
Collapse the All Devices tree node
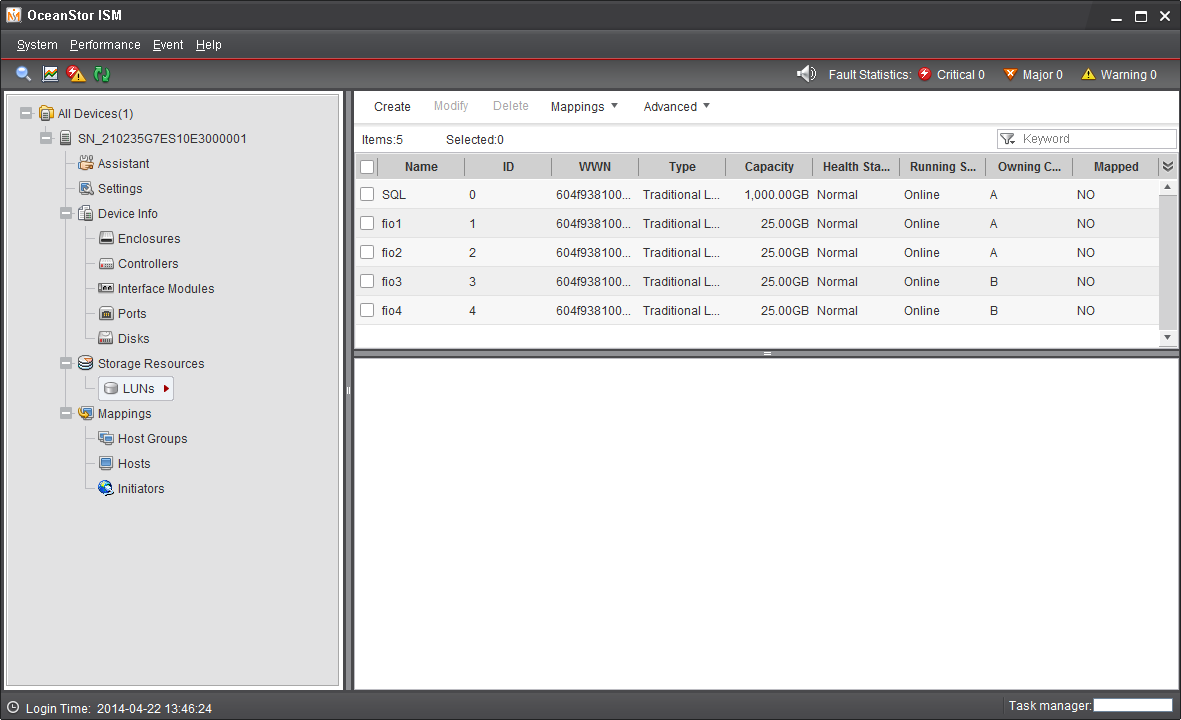point(26,113)
